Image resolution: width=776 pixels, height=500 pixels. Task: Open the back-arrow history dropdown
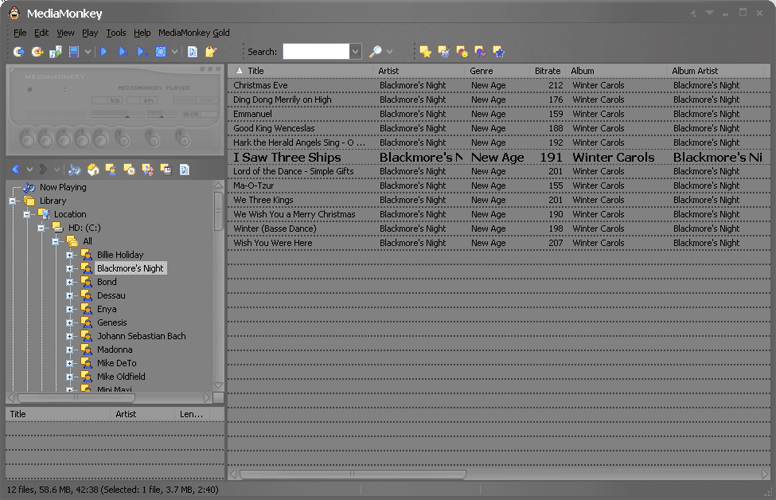(x=30, y=169)
